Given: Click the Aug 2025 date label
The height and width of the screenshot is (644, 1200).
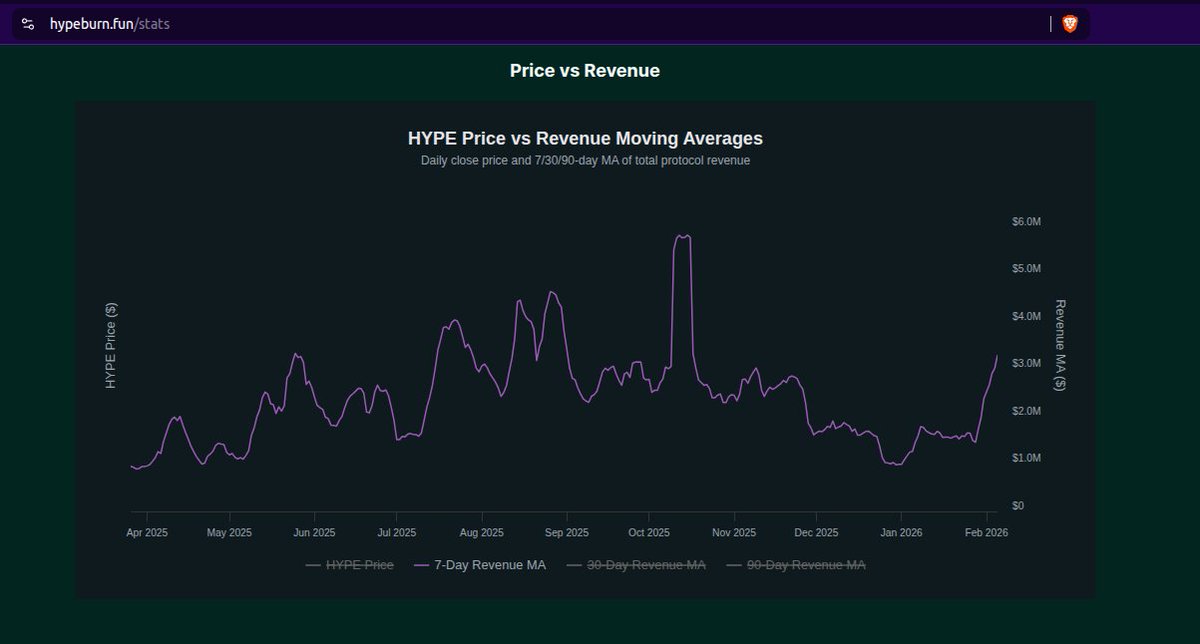Looking at the screenshot, I should tap(482, 532).
